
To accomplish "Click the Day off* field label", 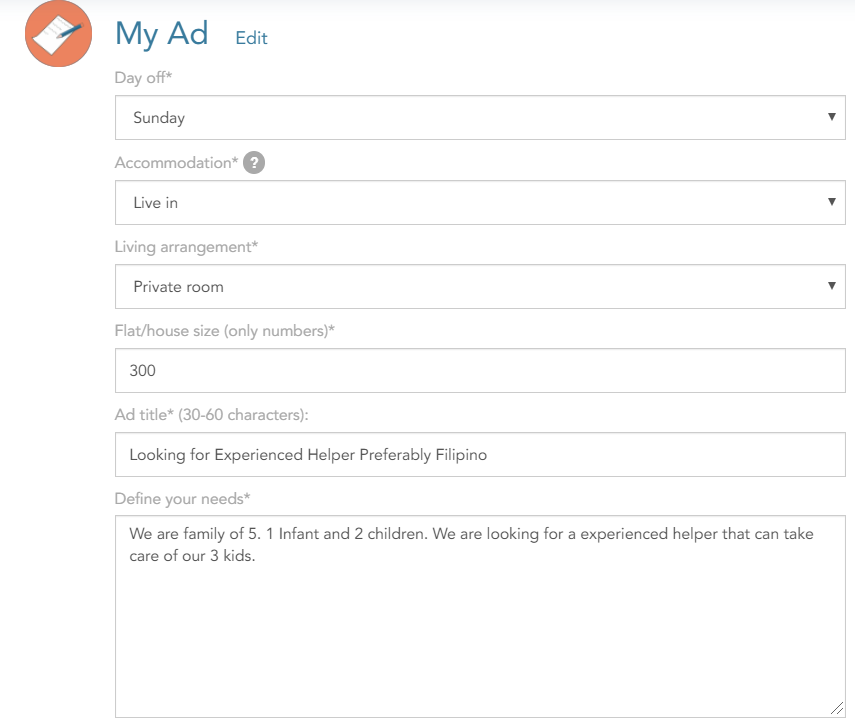I will (x=143, y=77).
